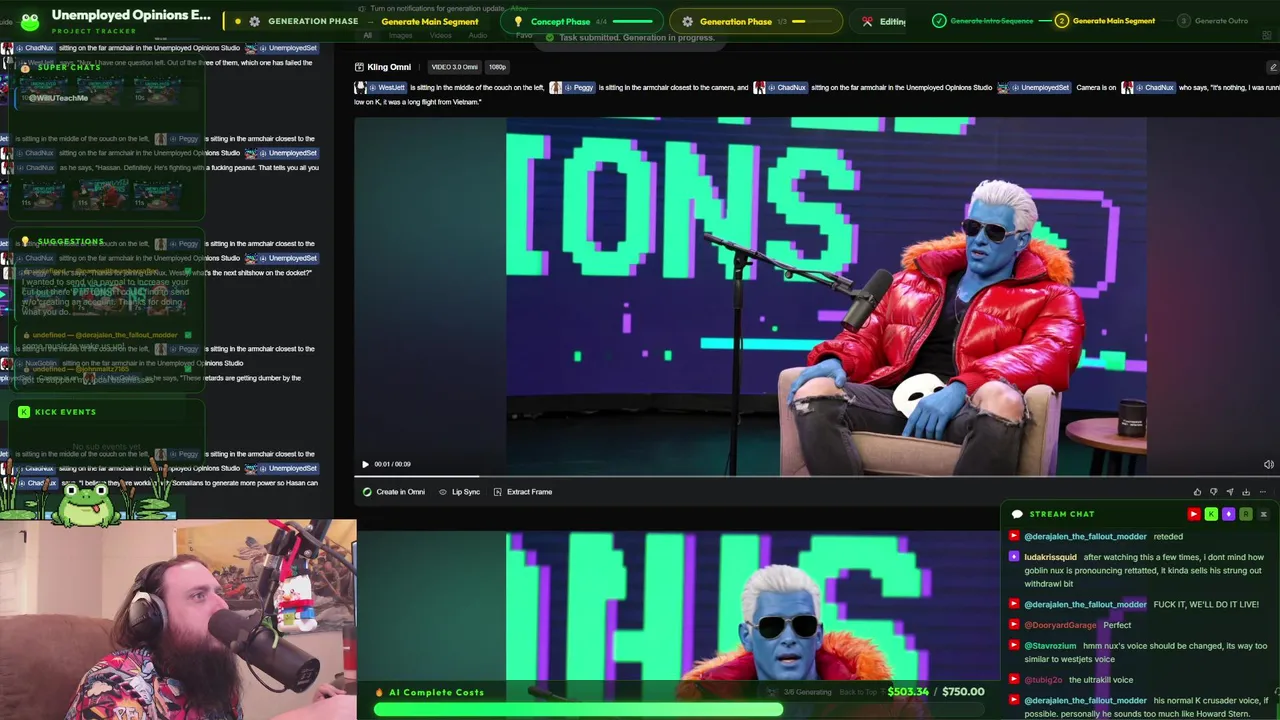
Task: Click the thumbs down icon under video
Action: click(x=1213, y=492)
